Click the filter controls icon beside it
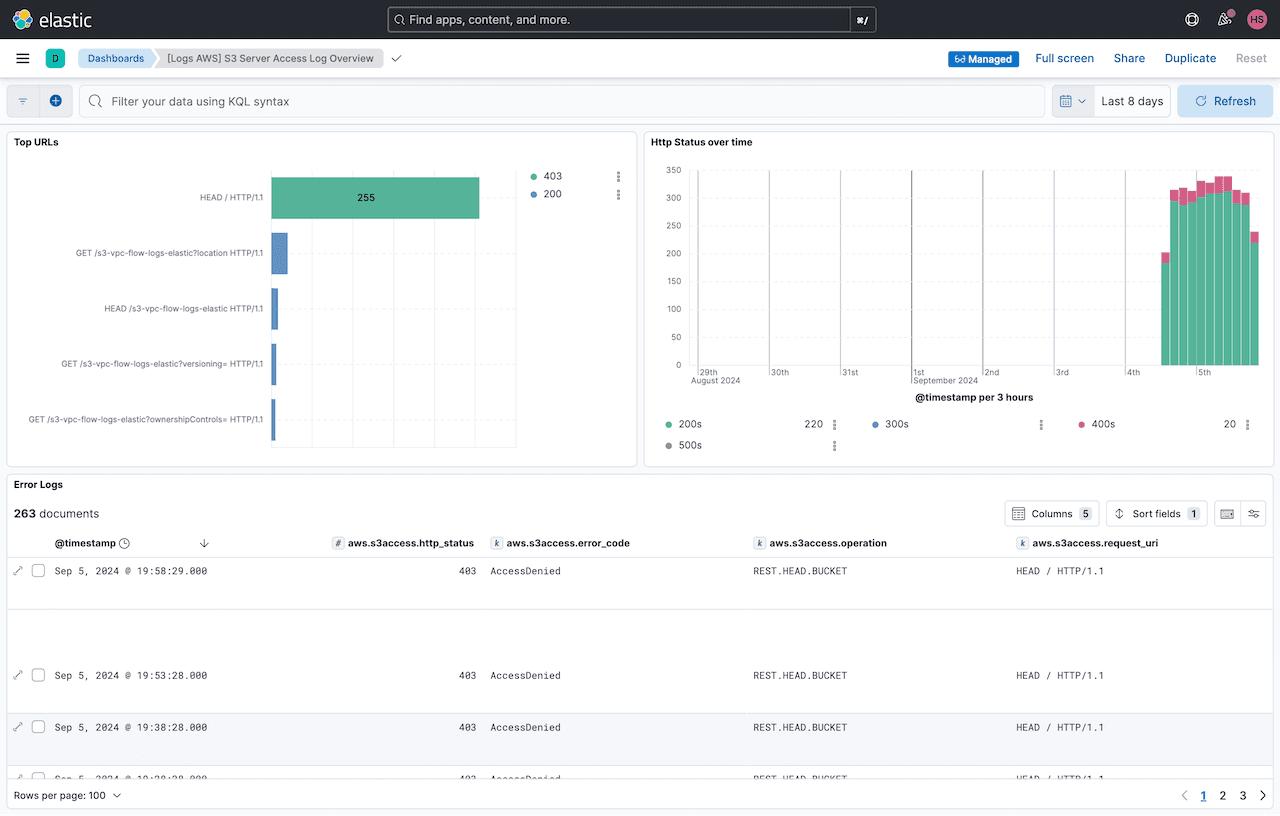1280x816 pixels. tap(22, 100)
